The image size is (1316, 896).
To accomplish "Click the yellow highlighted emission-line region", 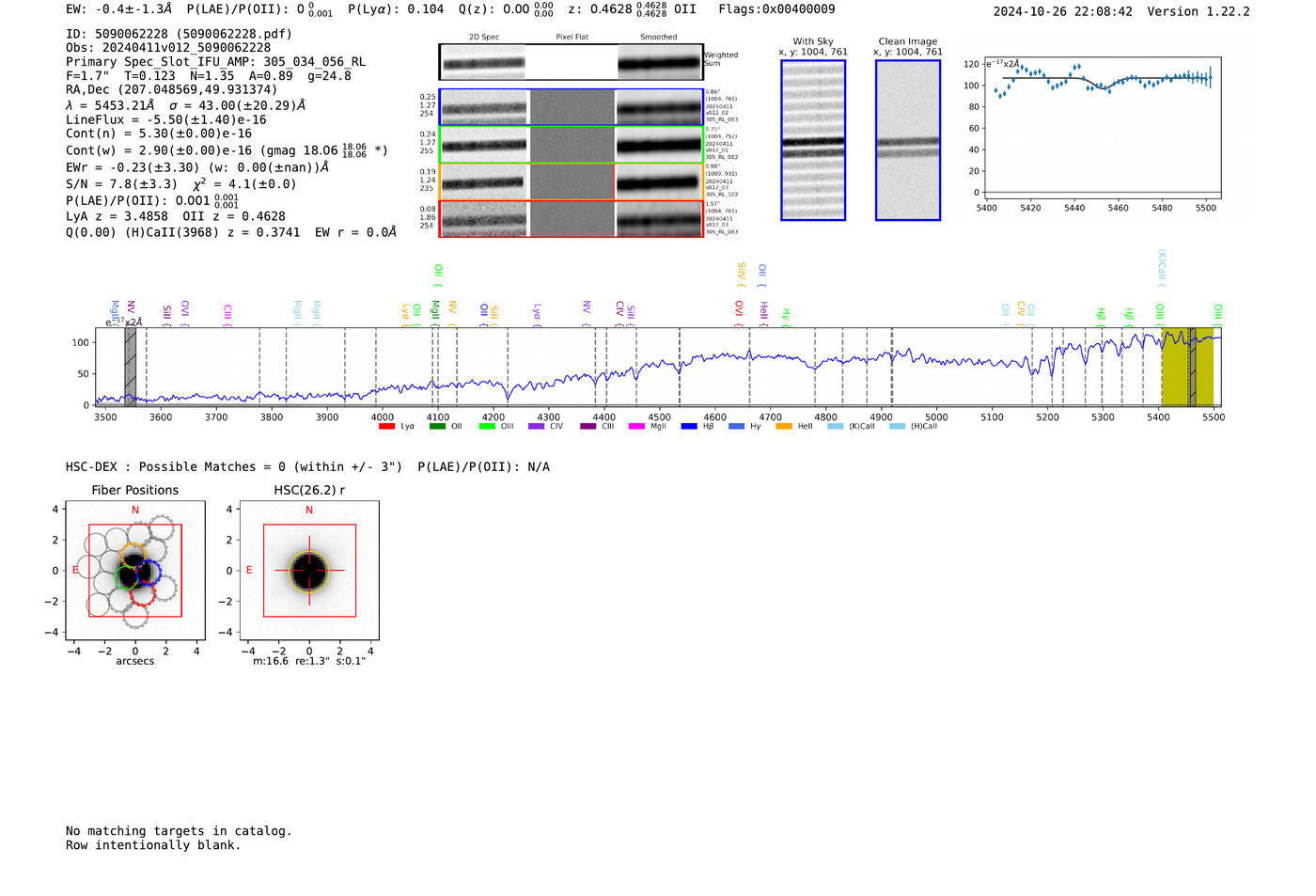I will pos(1187,367).
